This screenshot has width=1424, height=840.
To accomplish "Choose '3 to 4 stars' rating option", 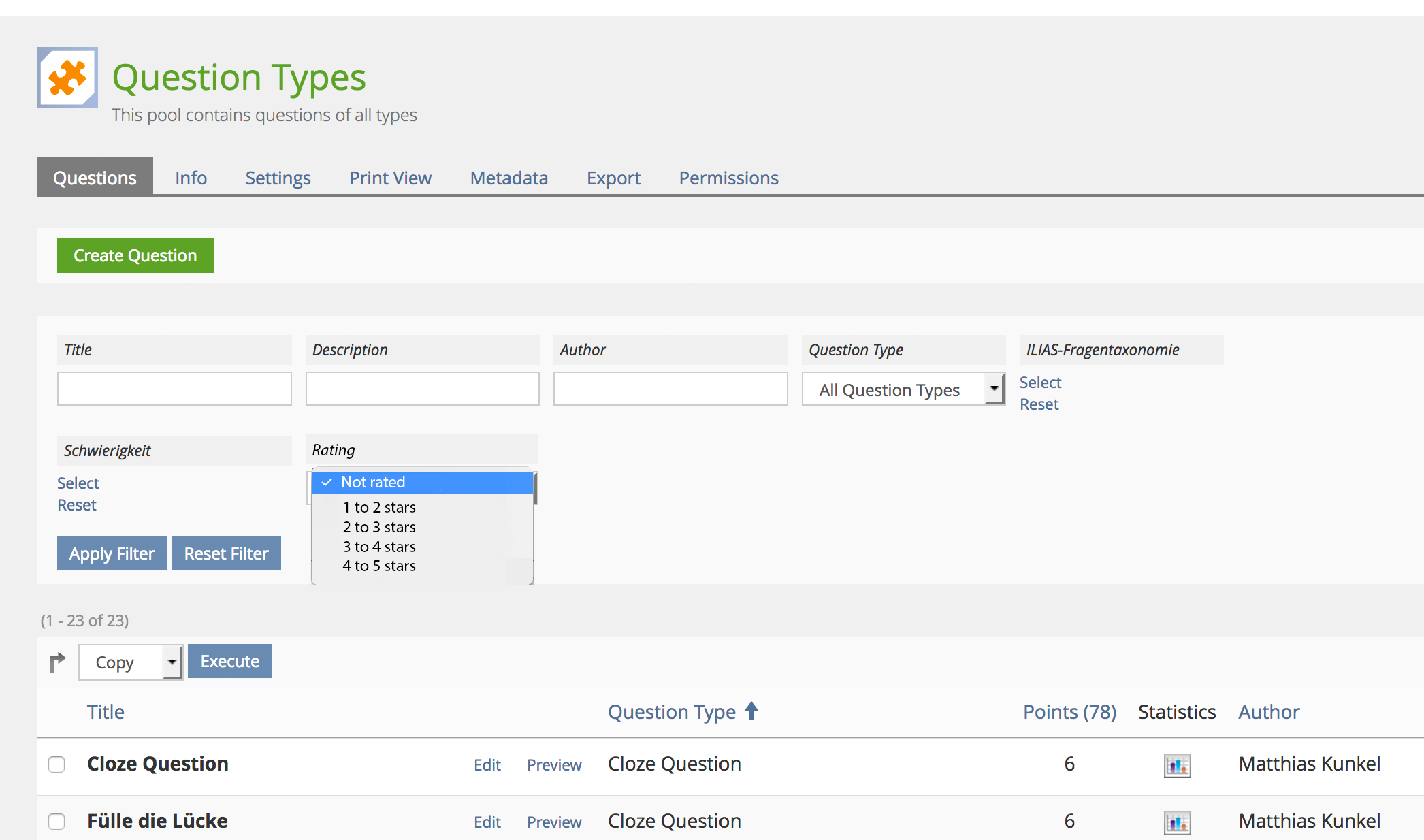I will click(x=379, y=547).
